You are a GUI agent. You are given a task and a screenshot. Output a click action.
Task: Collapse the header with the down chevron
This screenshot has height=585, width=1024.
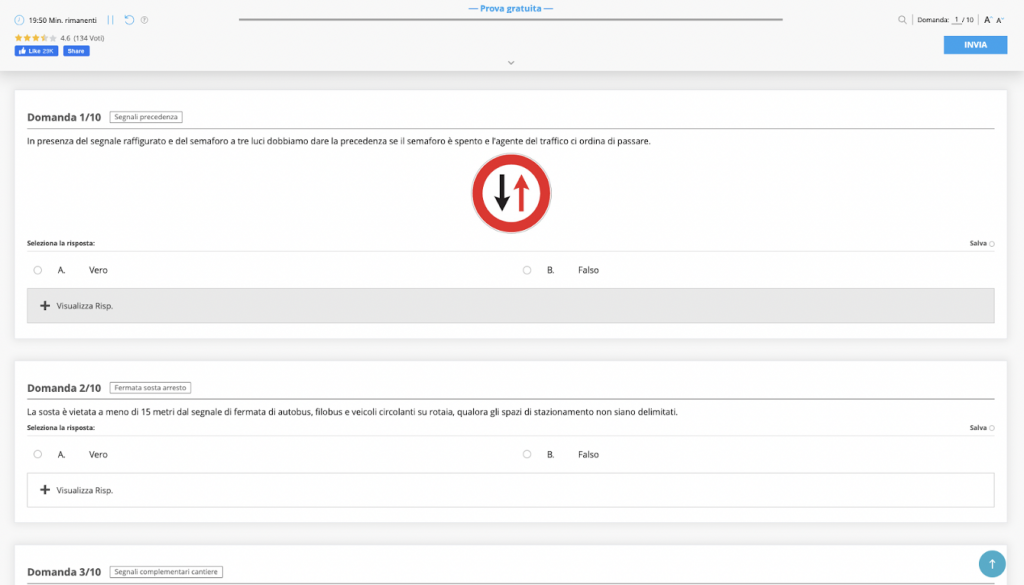coord(511,62)
